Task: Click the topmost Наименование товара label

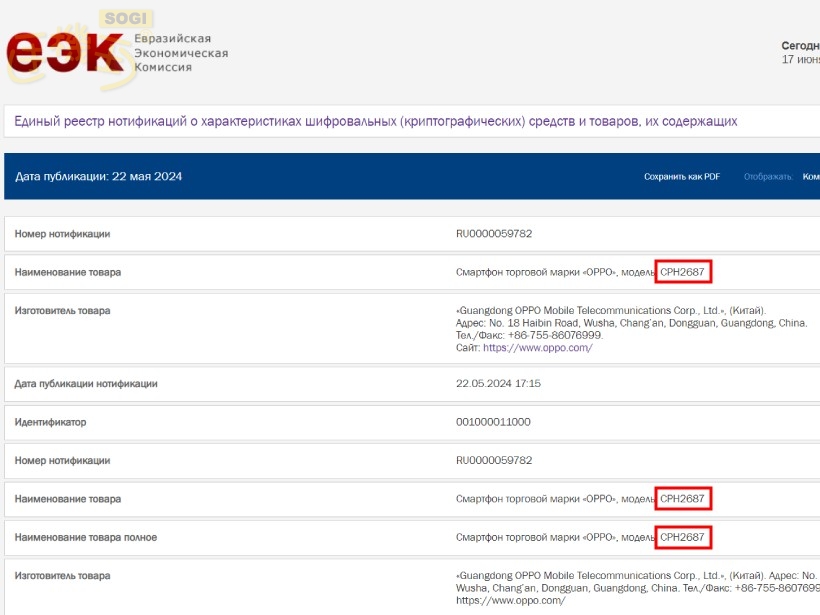Action: point(68,272)
